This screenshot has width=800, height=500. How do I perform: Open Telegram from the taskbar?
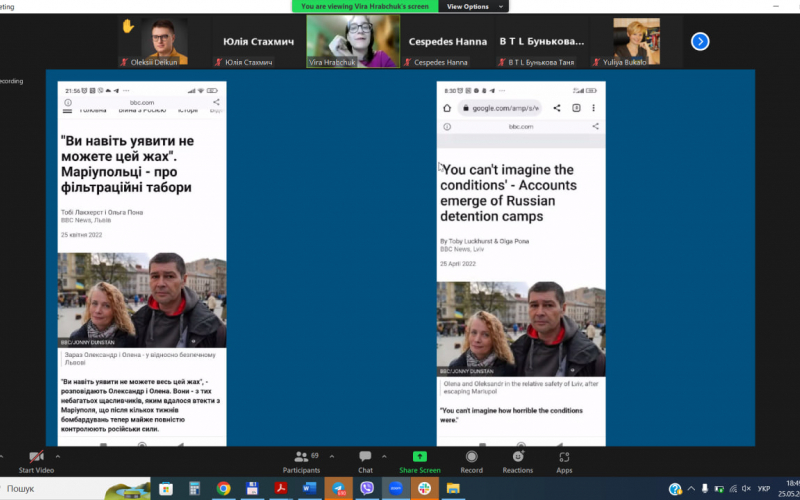tap(338, 489)
